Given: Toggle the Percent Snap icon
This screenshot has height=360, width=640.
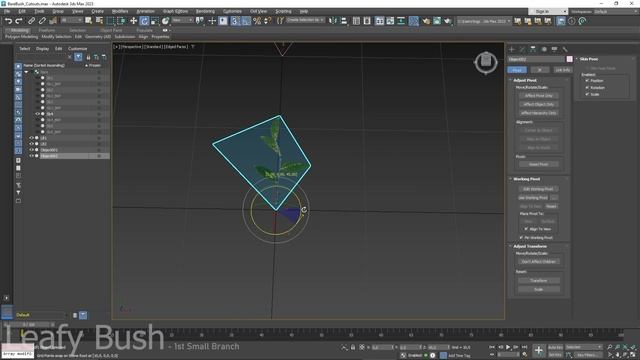Looking at the screenshot, I should click(x=257, y=21).
